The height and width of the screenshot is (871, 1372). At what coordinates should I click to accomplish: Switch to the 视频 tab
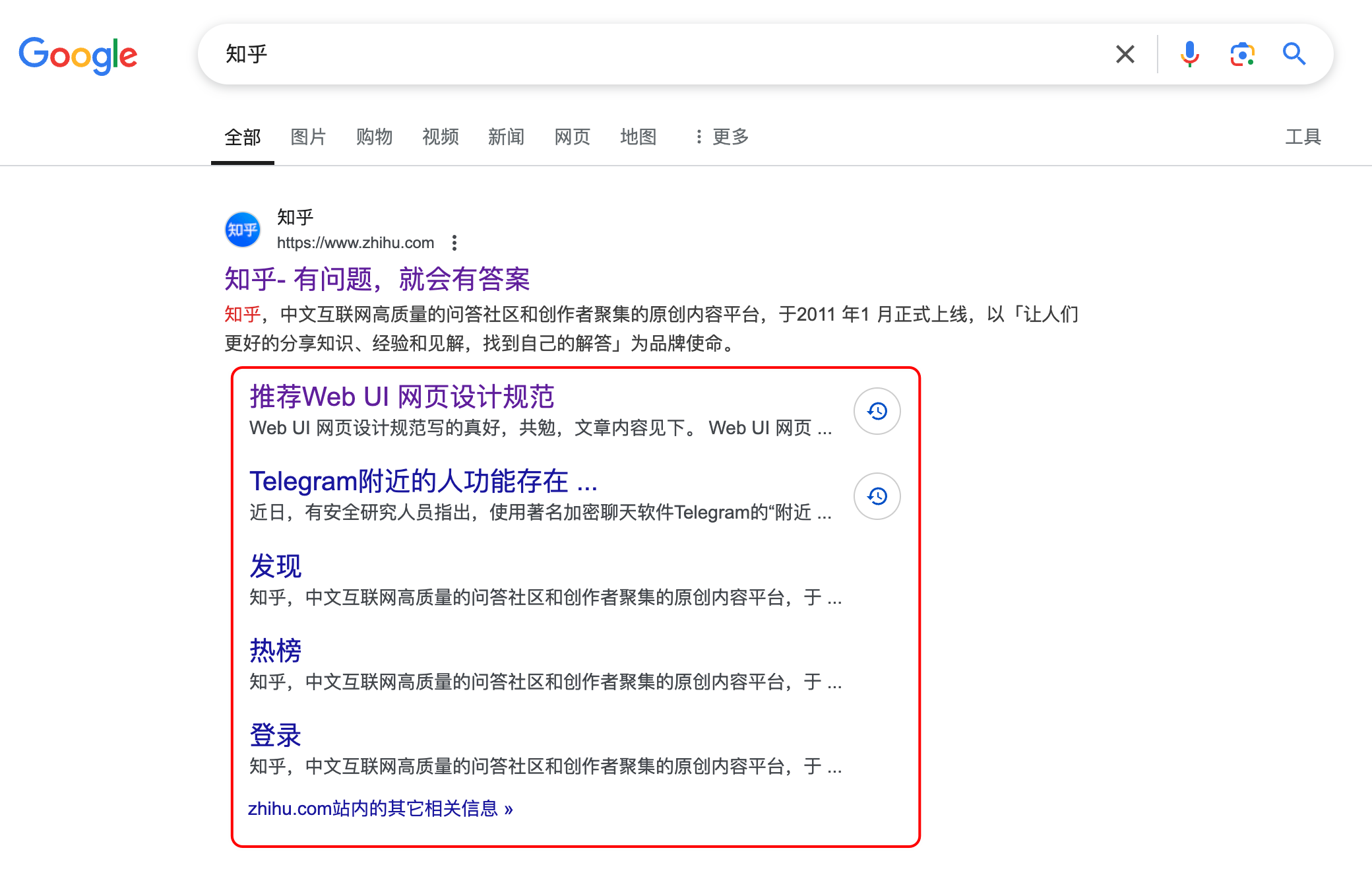pos(441,137)
